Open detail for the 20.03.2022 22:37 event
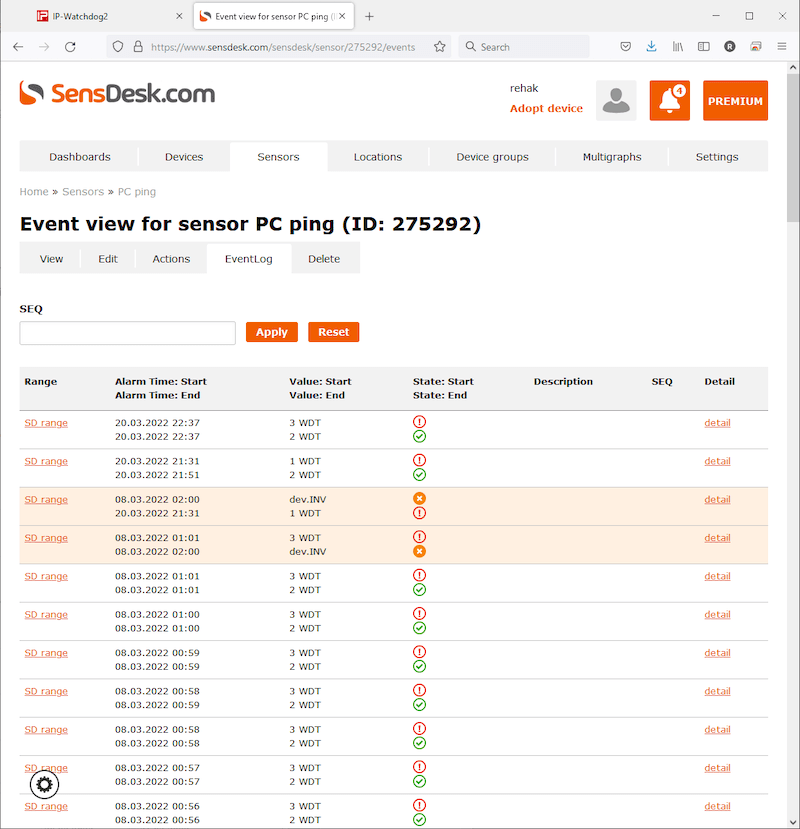The image size is (800, 829). point(717,423)
